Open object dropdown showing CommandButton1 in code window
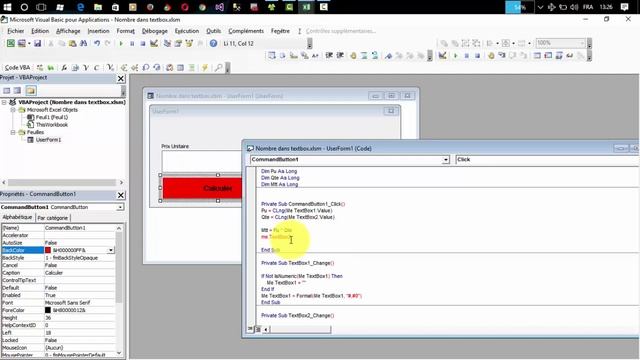Viewport: 640px width, 360px height. [x=445, y=160]
